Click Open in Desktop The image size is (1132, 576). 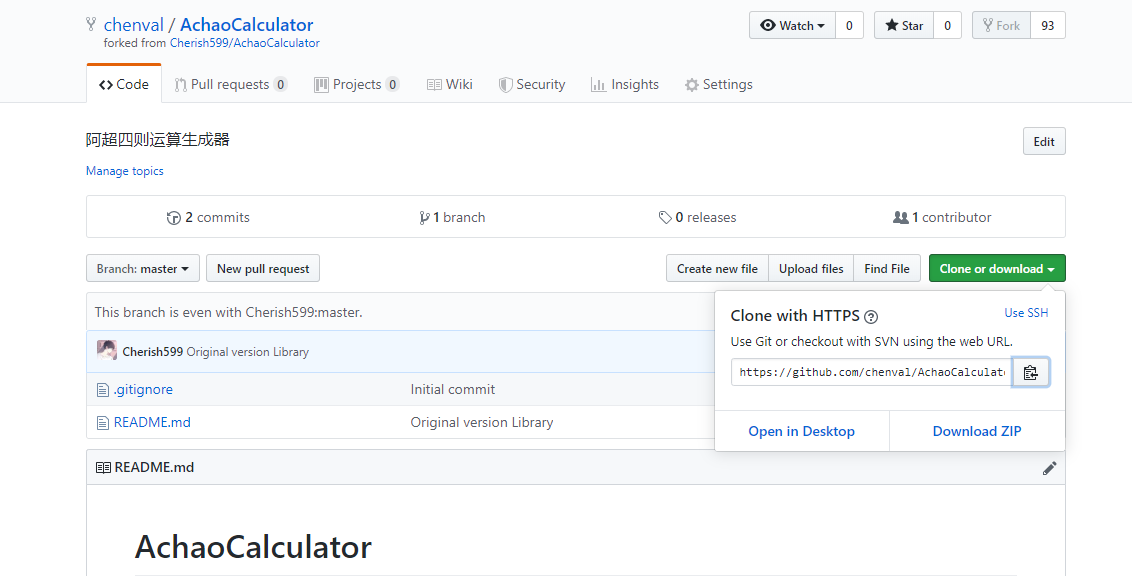pyautogui.click(x=801, y=431)
